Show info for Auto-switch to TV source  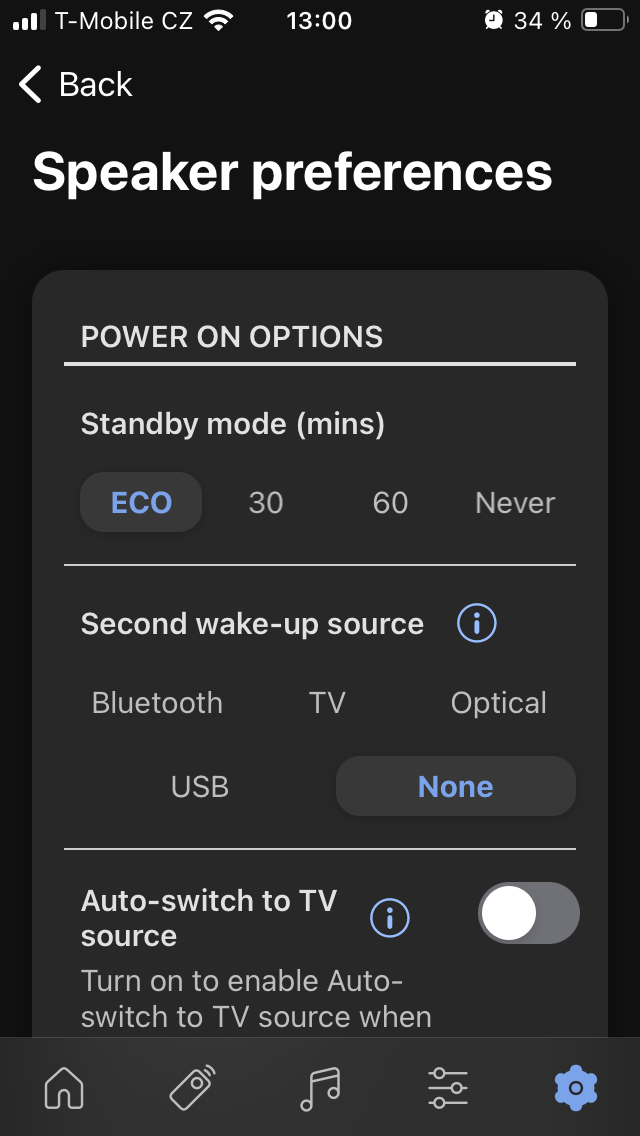pos(390,917)
